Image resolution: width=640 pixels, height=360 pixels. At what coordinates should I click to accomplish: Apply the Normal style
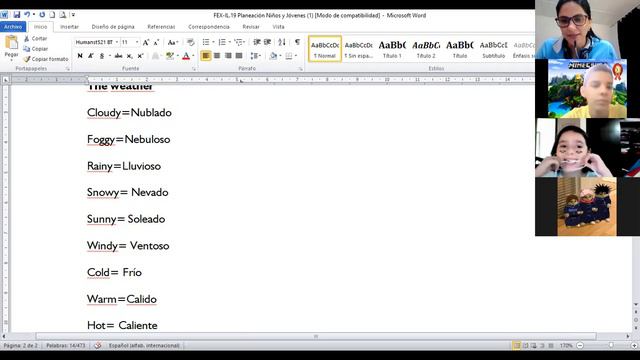click(x=325, y=49)
